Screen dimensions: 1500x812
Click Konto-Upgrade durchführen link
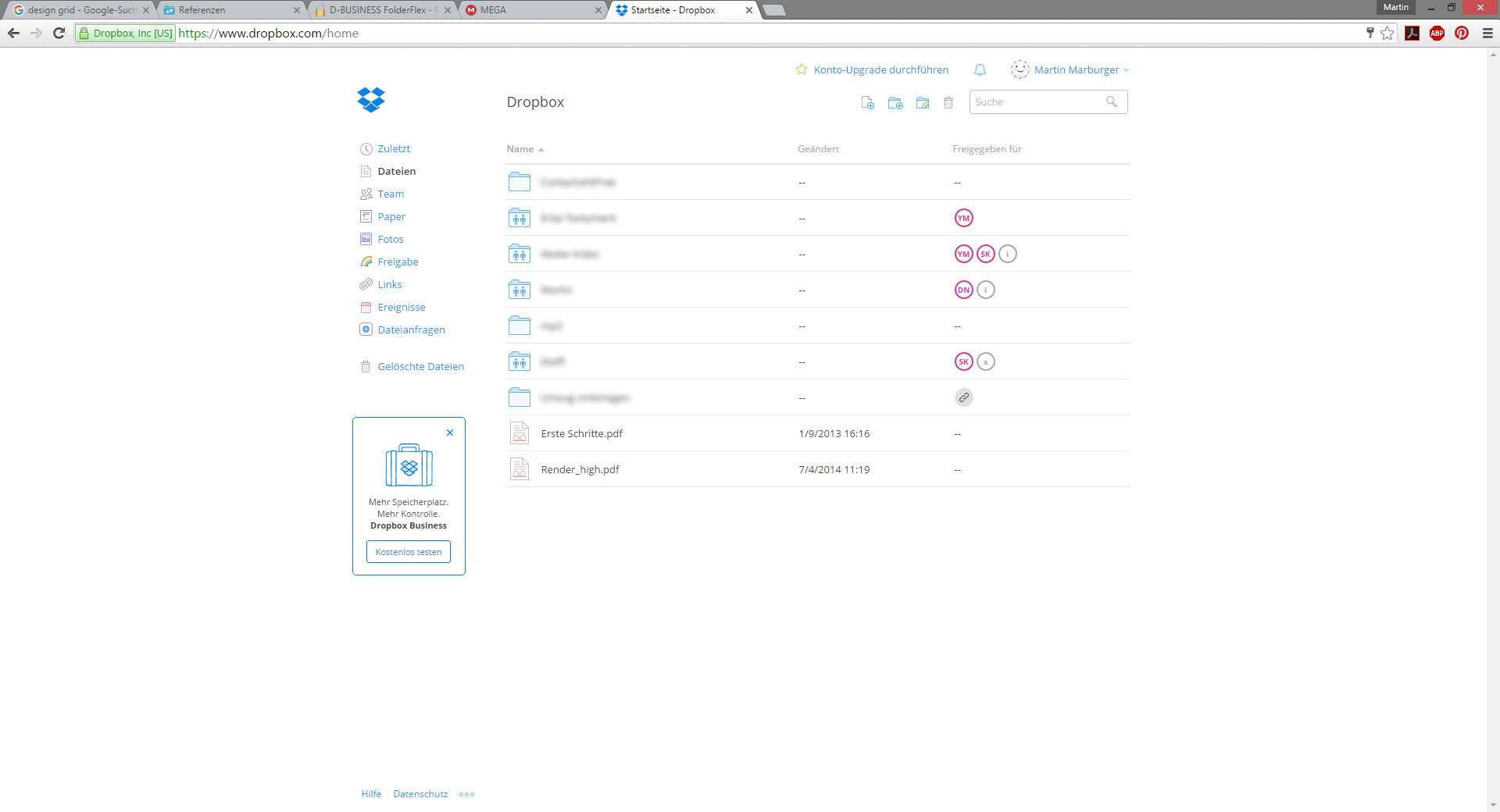pos(881,69)
